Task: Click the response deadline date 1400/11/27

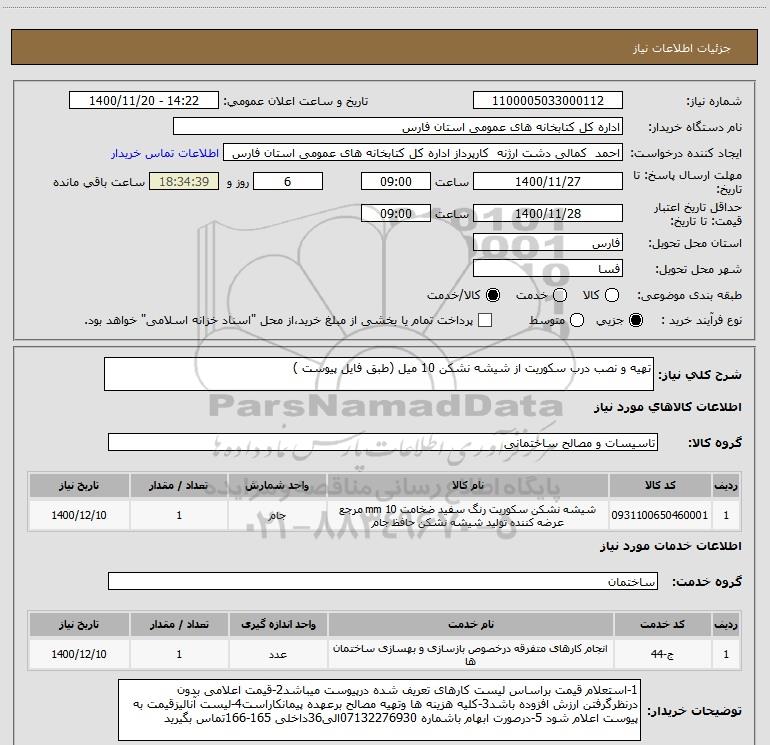Action: point(548,182)
